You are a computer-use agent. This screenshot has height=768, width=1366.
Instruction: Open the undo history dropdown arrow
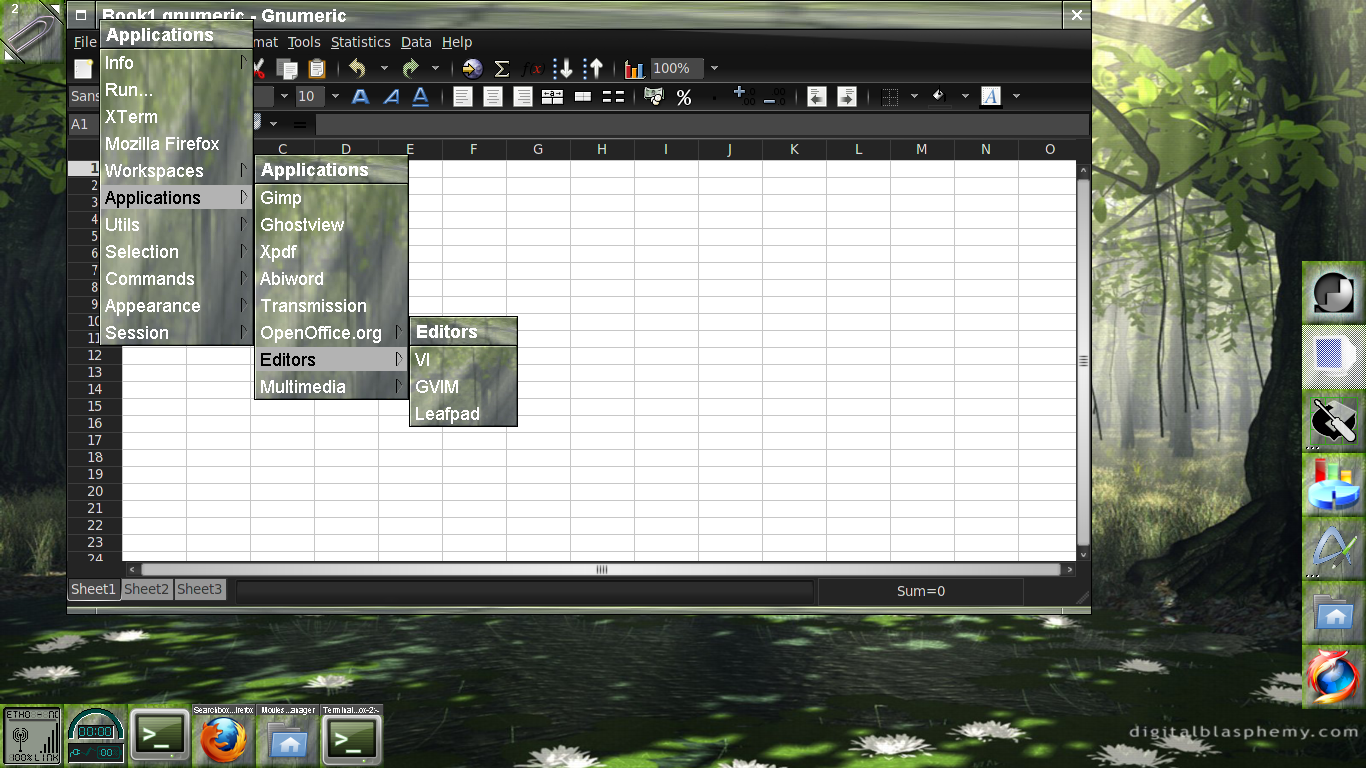[x=384, y=69]
